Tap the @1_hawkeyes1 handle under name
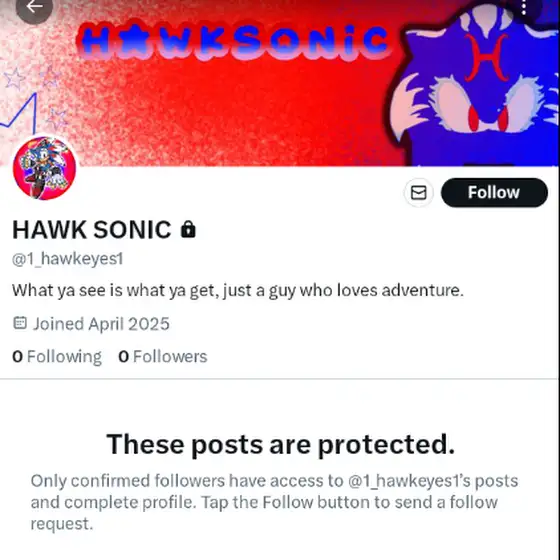The width and height of the screenshot is (560, 560). (68, 259)
